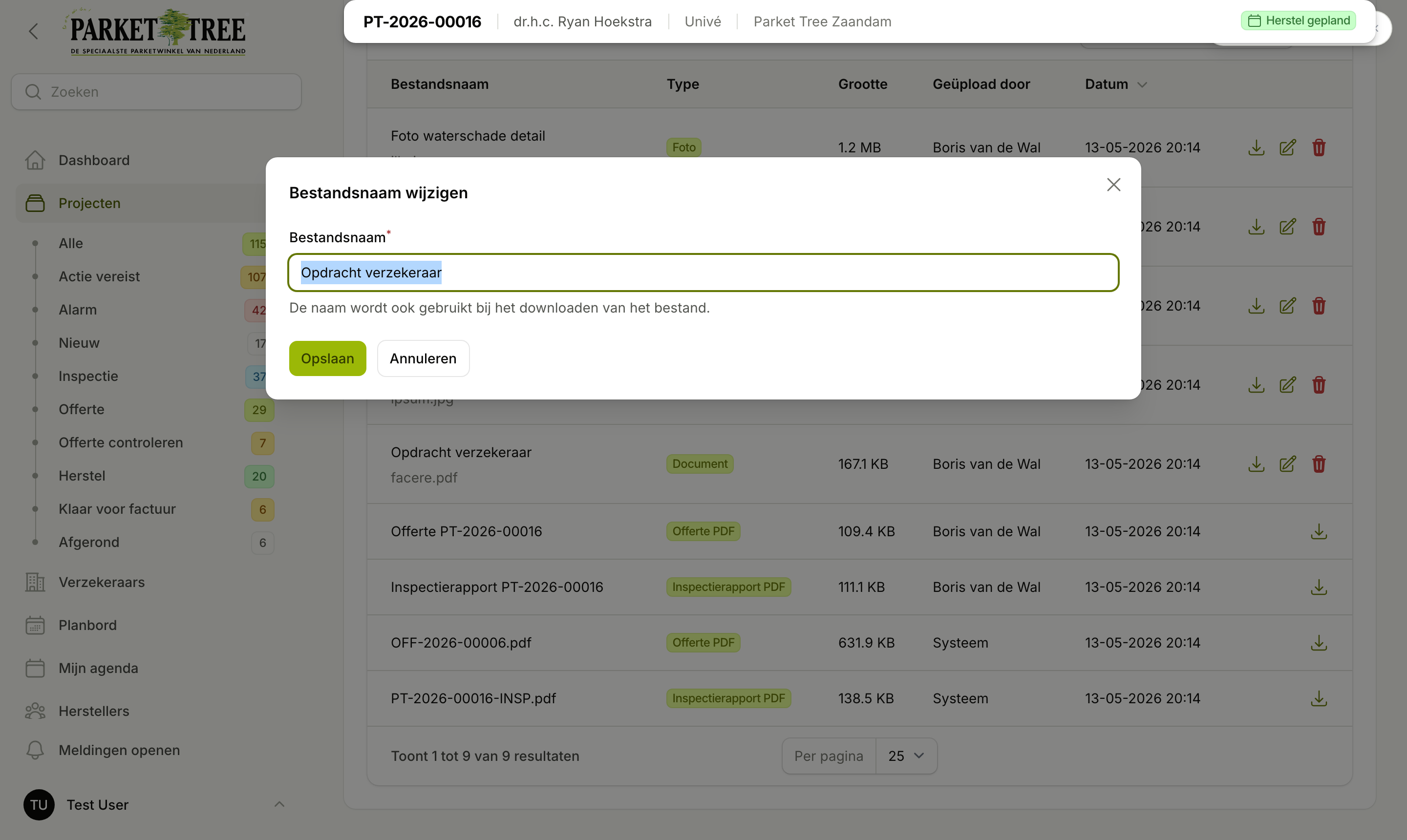Close the Bestandsnaam wijzigen dialog
Image resolution: width=1407 pixels, height=840 pixels.
1113,185
